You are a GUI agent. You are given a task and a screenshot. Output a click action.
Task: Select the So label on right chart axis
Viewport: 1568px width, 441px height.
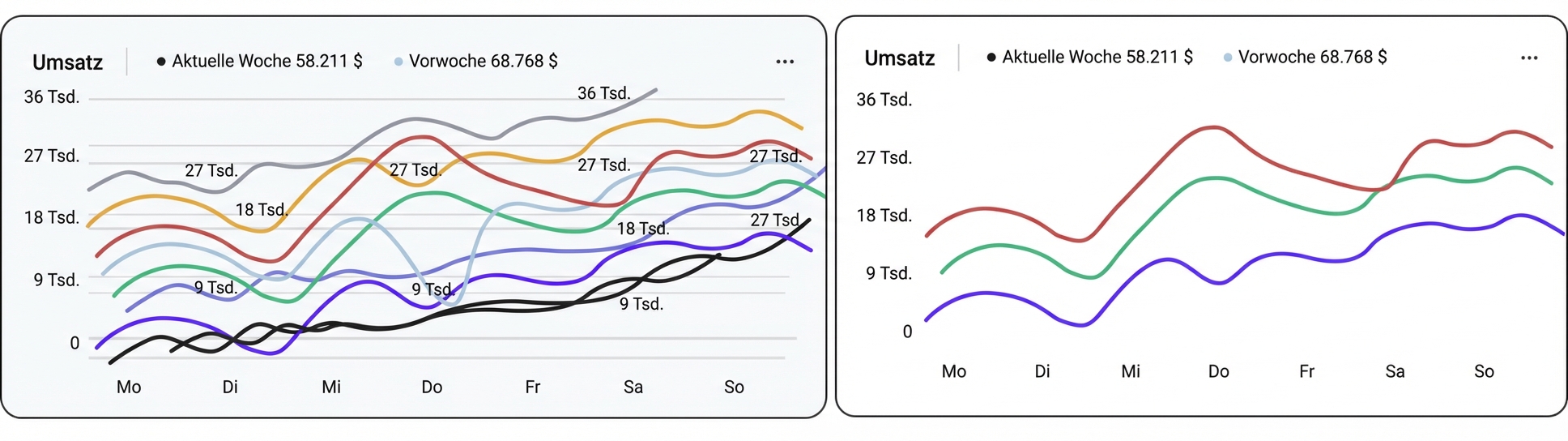tap(1483, 371)
